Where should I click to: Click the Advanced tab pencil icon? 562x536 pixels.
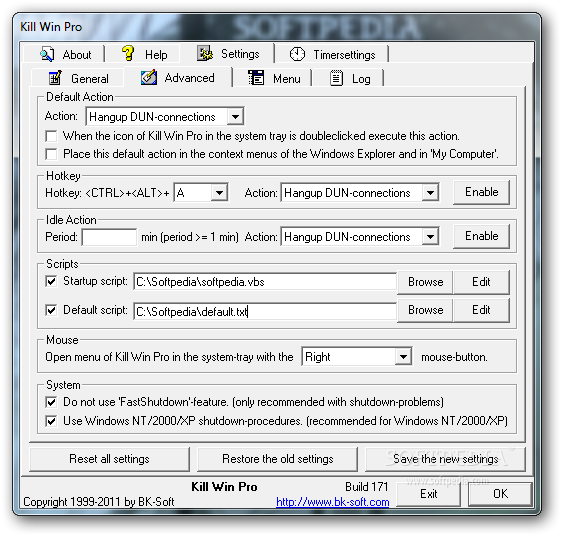(x=149, y=77)
